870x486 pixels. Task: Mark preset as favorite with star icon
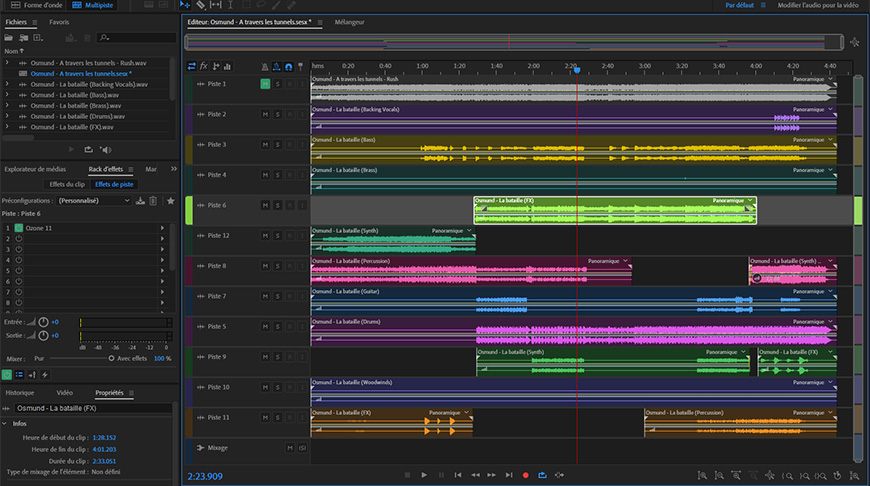170,201
